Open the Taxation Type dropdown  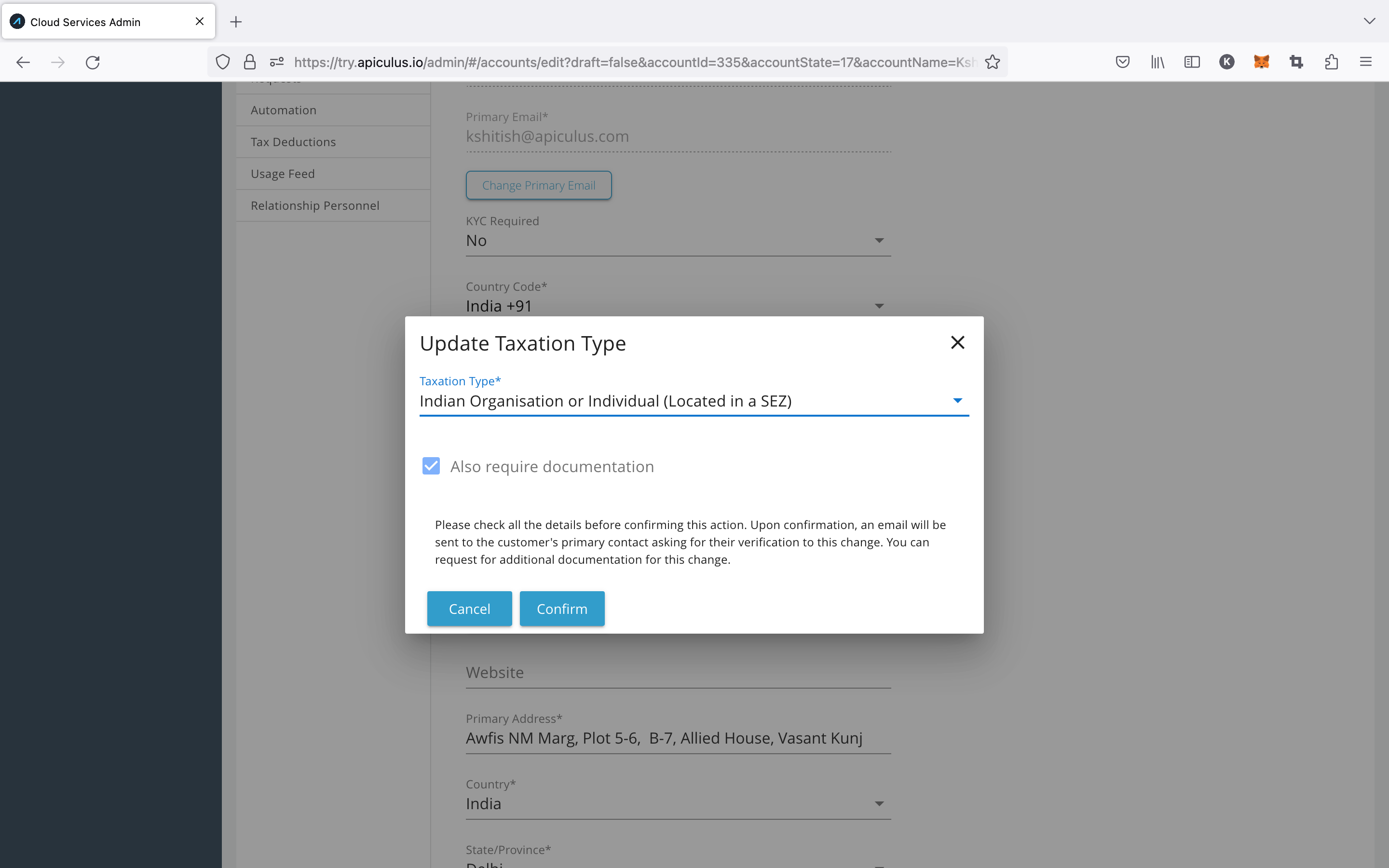[957, 401]
